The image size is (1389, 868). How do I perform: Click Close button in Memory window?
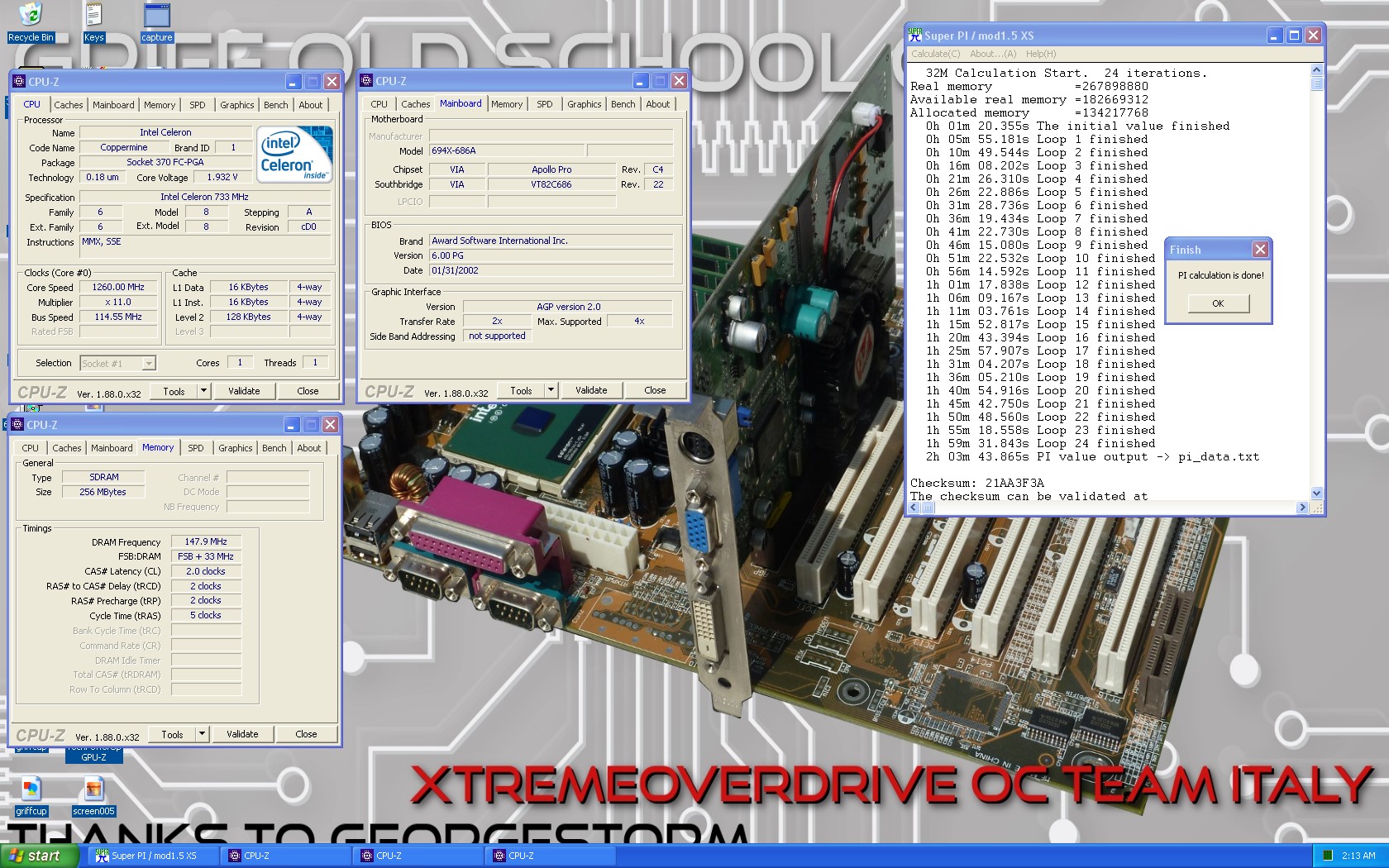(x=306, y=734)
